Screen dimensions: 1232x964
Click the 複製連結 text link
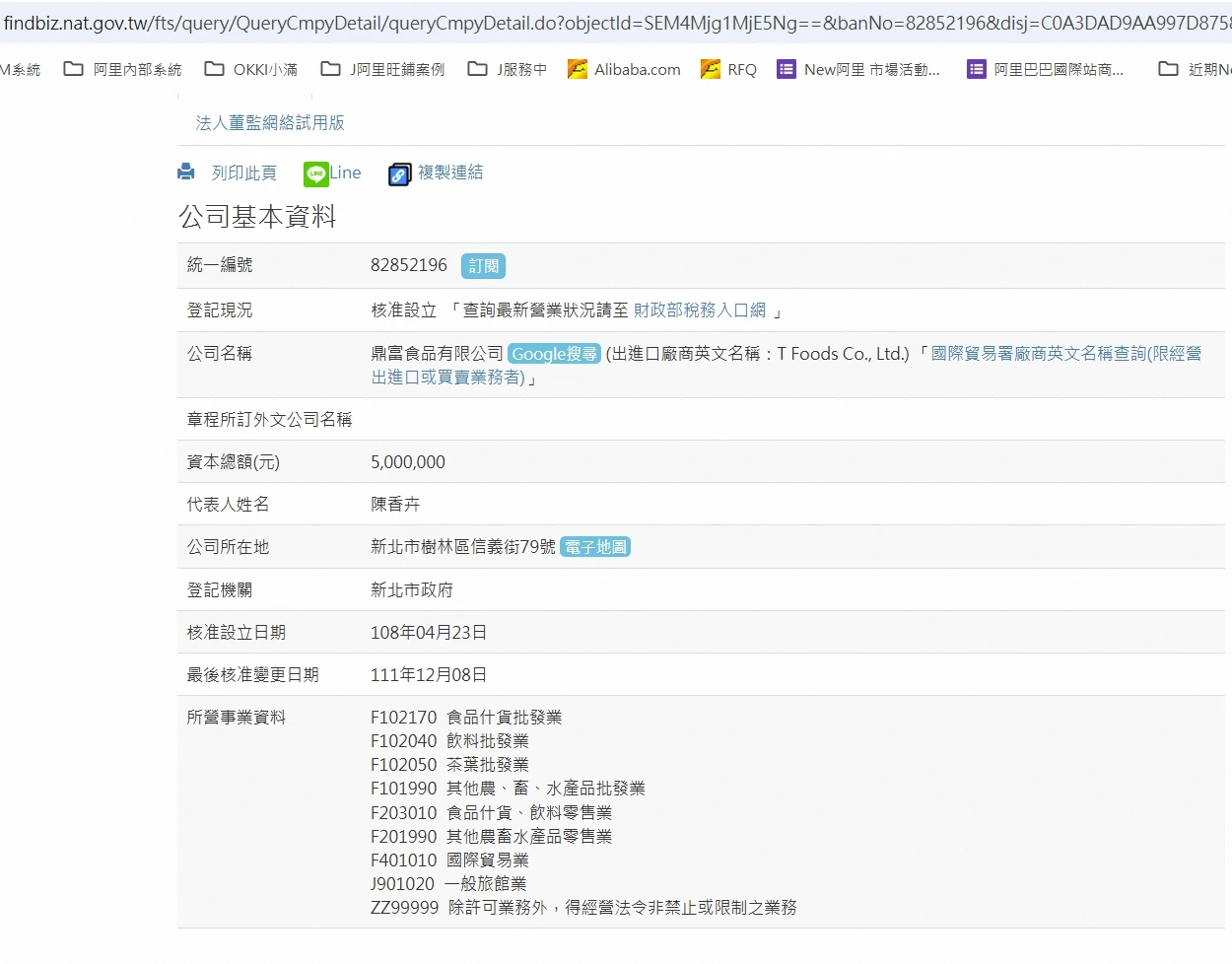(x=450, y=172)
